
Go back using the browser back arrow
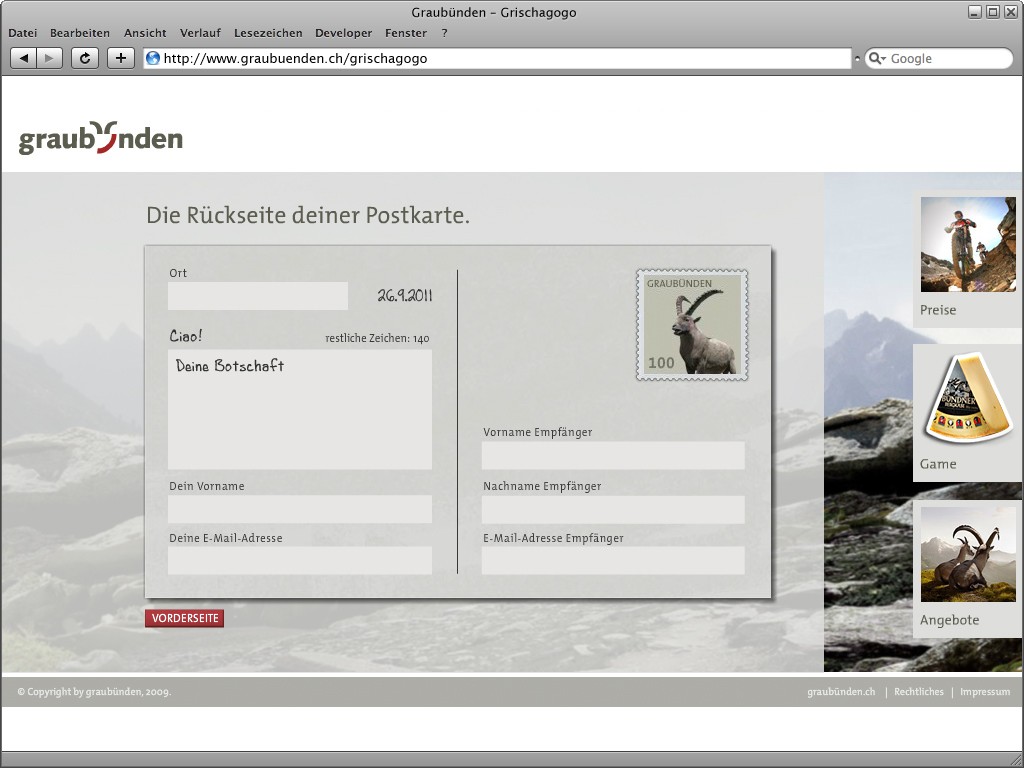[24, 58]
